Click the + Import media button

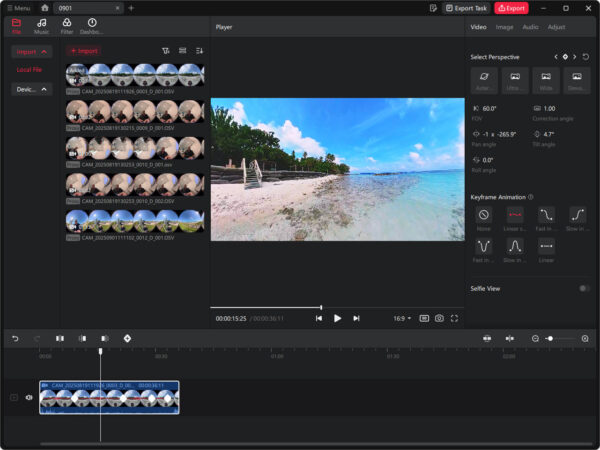point(83,51)
